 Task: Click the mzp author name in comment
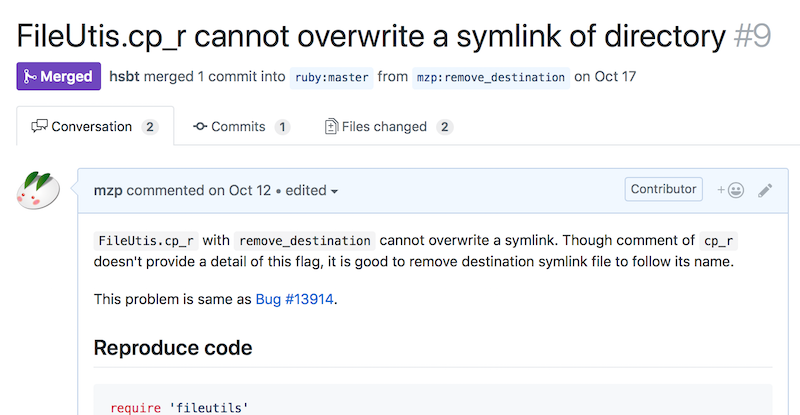(108, 191)
